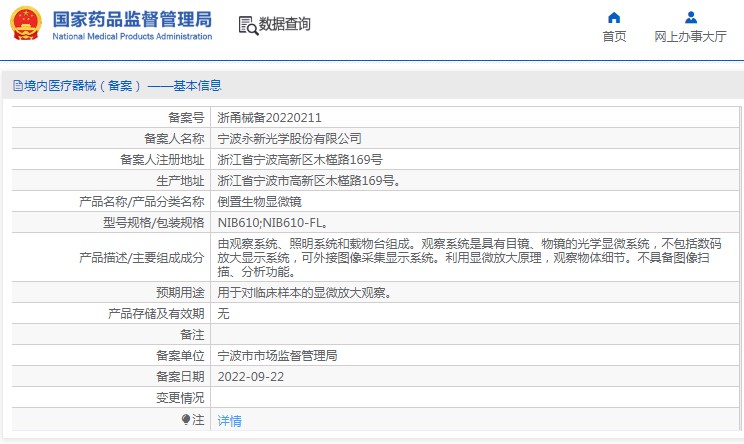Click the 预期用途 label
The image size is (744, 444).
(x=180, y=293)
